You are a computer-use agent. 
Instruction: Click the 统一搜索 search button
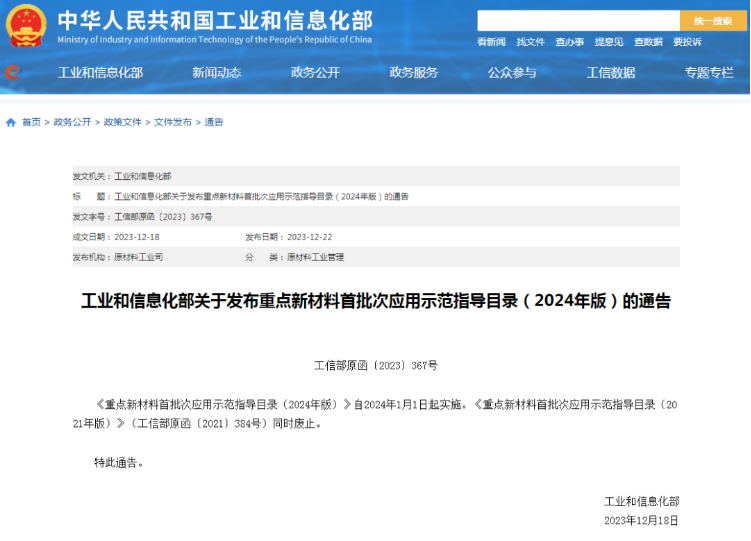pos(713,21)
